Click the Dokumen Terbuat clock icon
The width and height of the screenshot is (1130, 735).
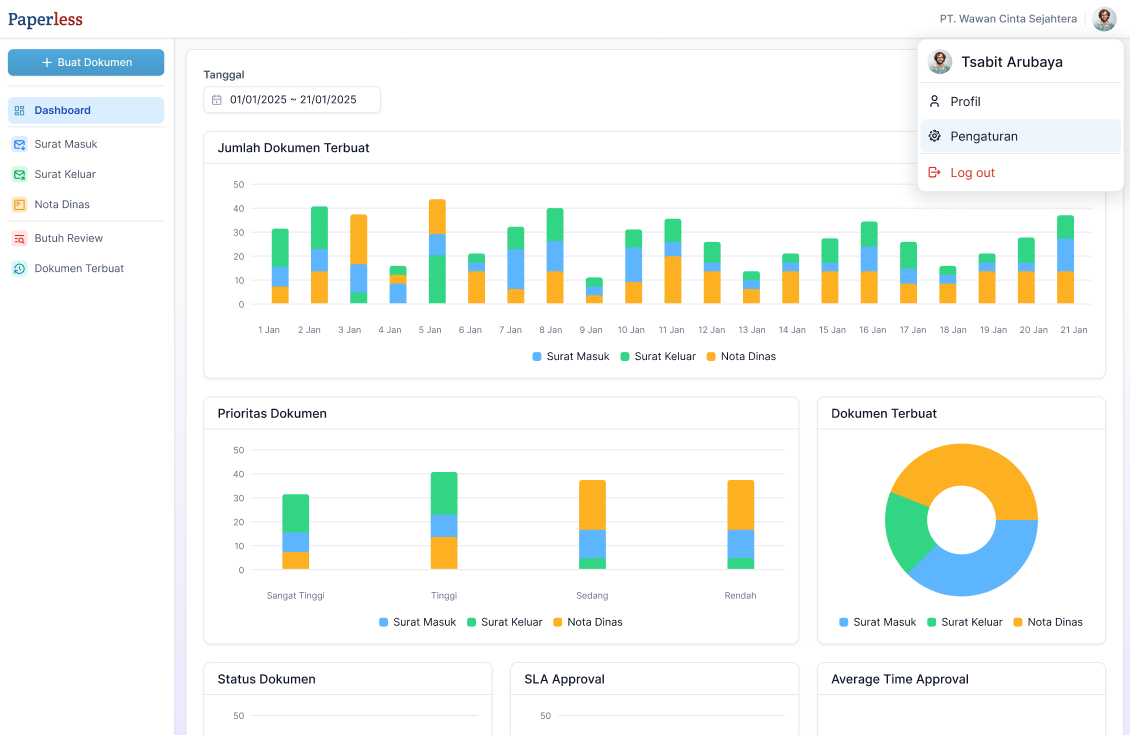(x=19, y=269)
